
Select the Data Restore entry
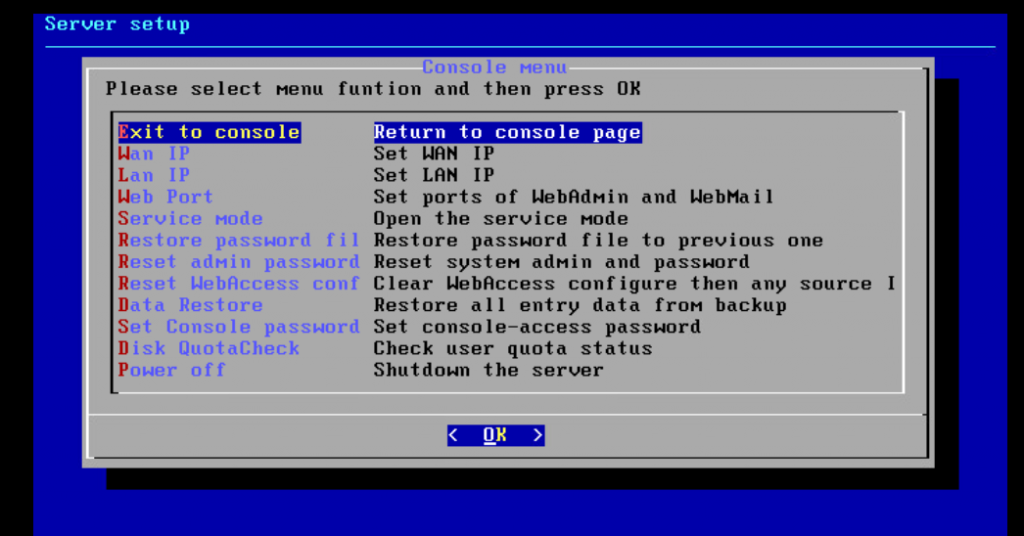191,305
